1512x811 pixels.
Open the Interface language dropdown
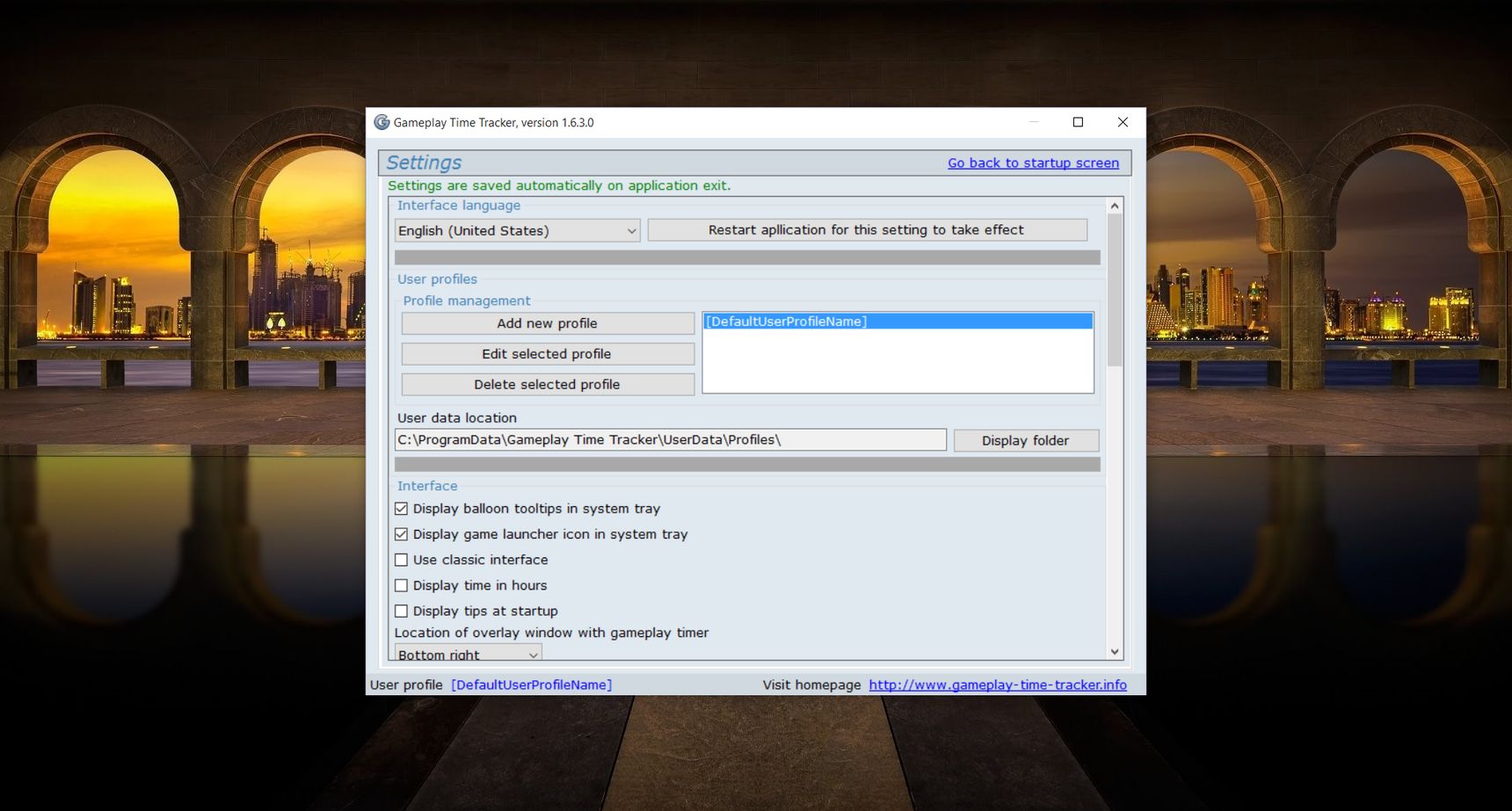[517, 230]
